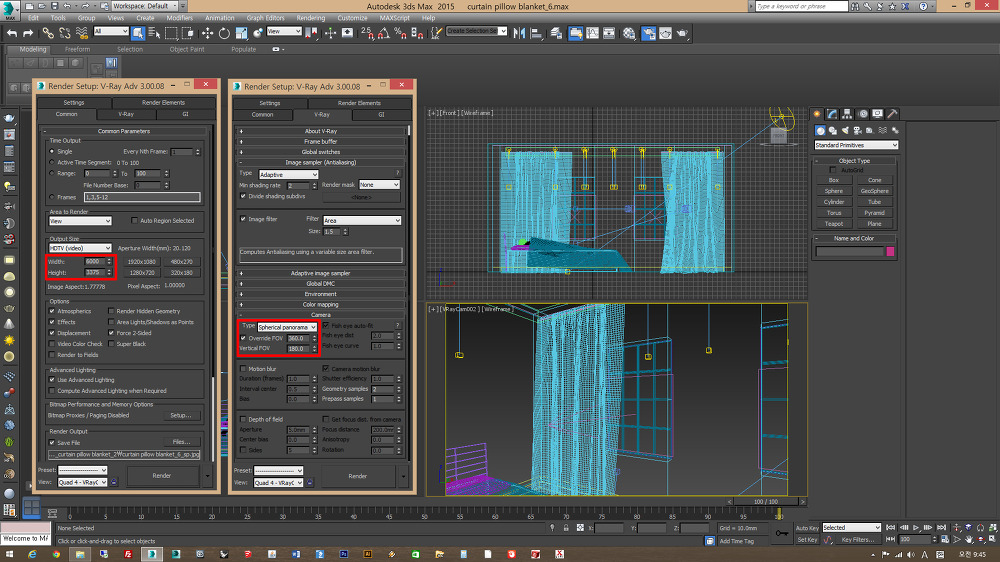Disable the Save File checkbox
Viewport: 1000px width, 562px height.
(51, 441)
